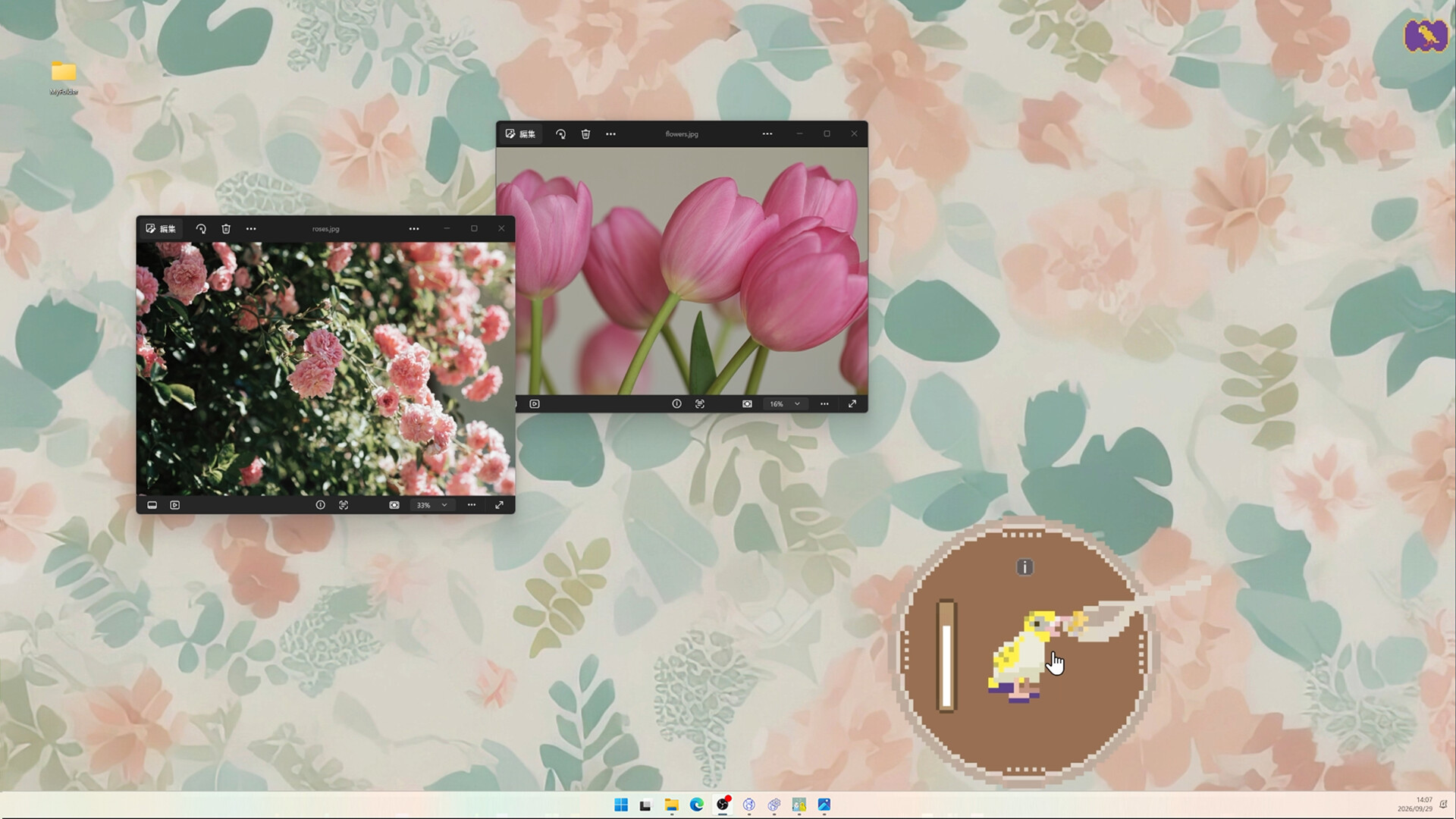Open File Explorer from the taskbar
Viewport: 1456px width, 819px height.
[671, 805]
